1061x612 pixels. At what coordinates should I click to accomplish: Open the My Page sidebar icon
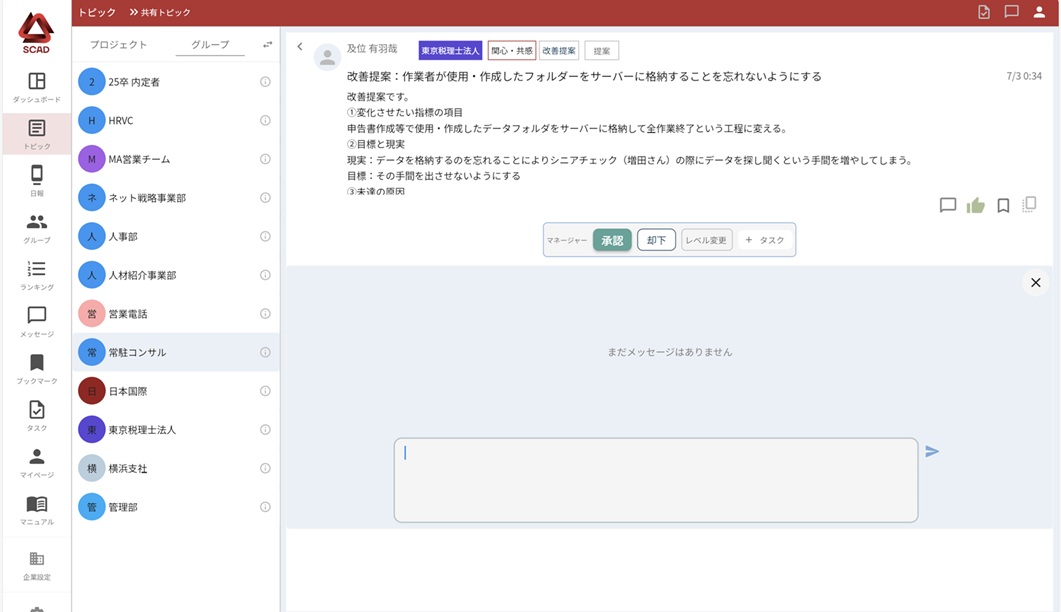click(x=37, y=462)
